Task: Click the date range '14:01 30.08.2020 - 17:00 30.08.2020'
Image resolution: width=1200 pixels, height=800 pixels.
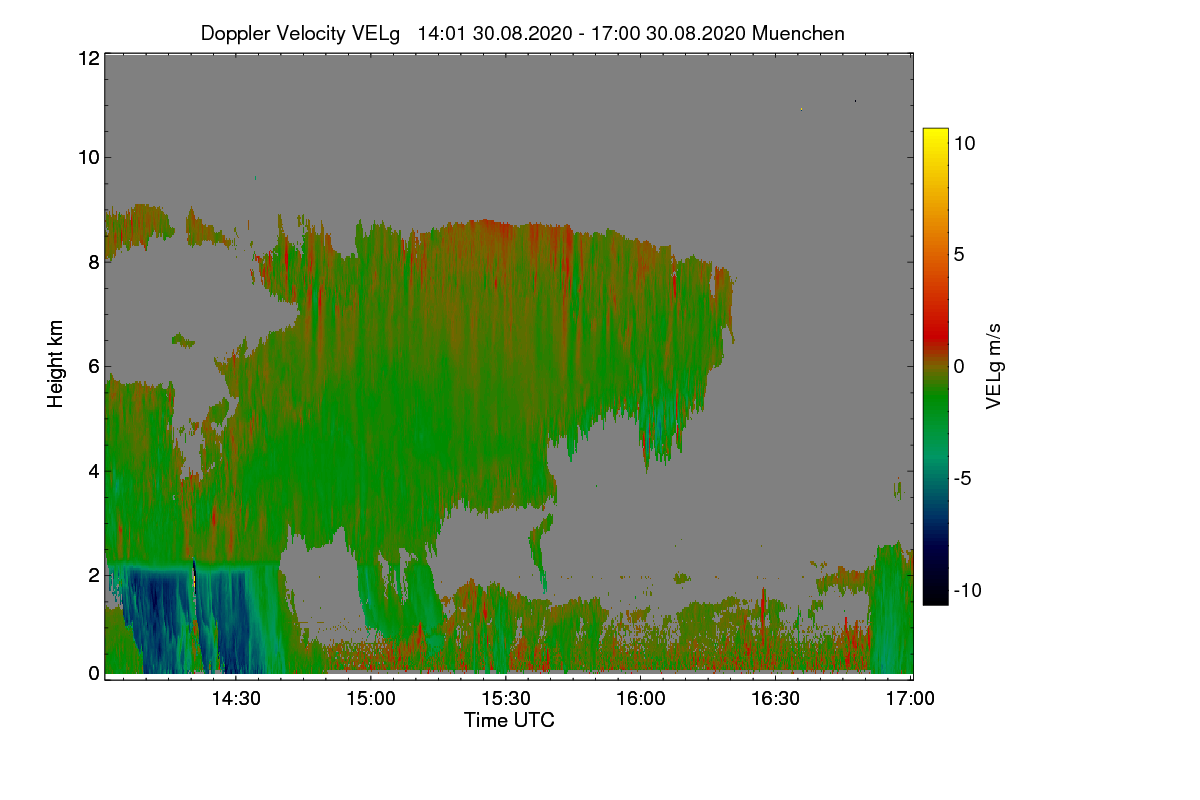Action: [582, 33]
